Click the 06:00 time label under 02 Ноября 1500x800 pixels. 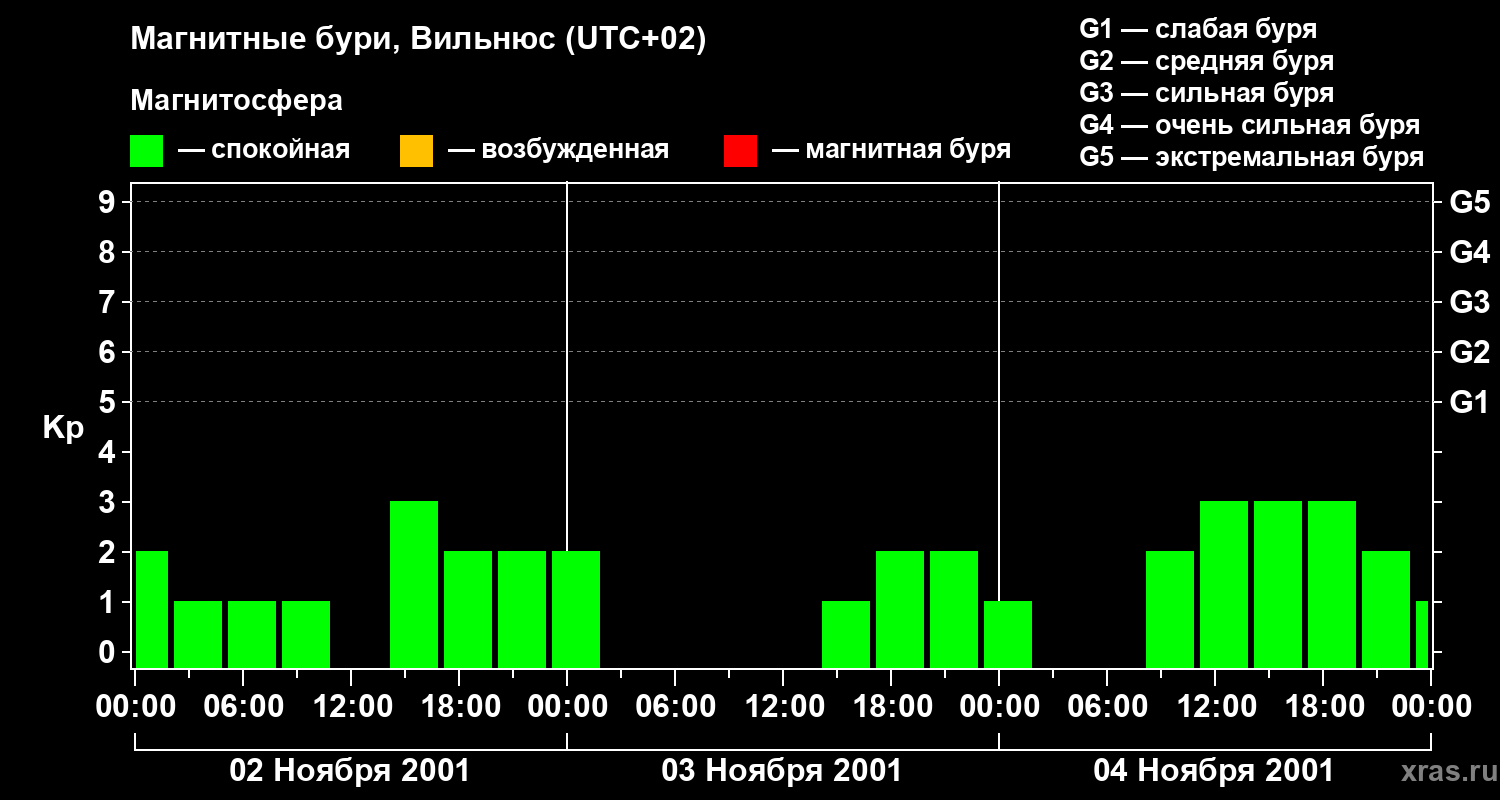tap(243, 707)
